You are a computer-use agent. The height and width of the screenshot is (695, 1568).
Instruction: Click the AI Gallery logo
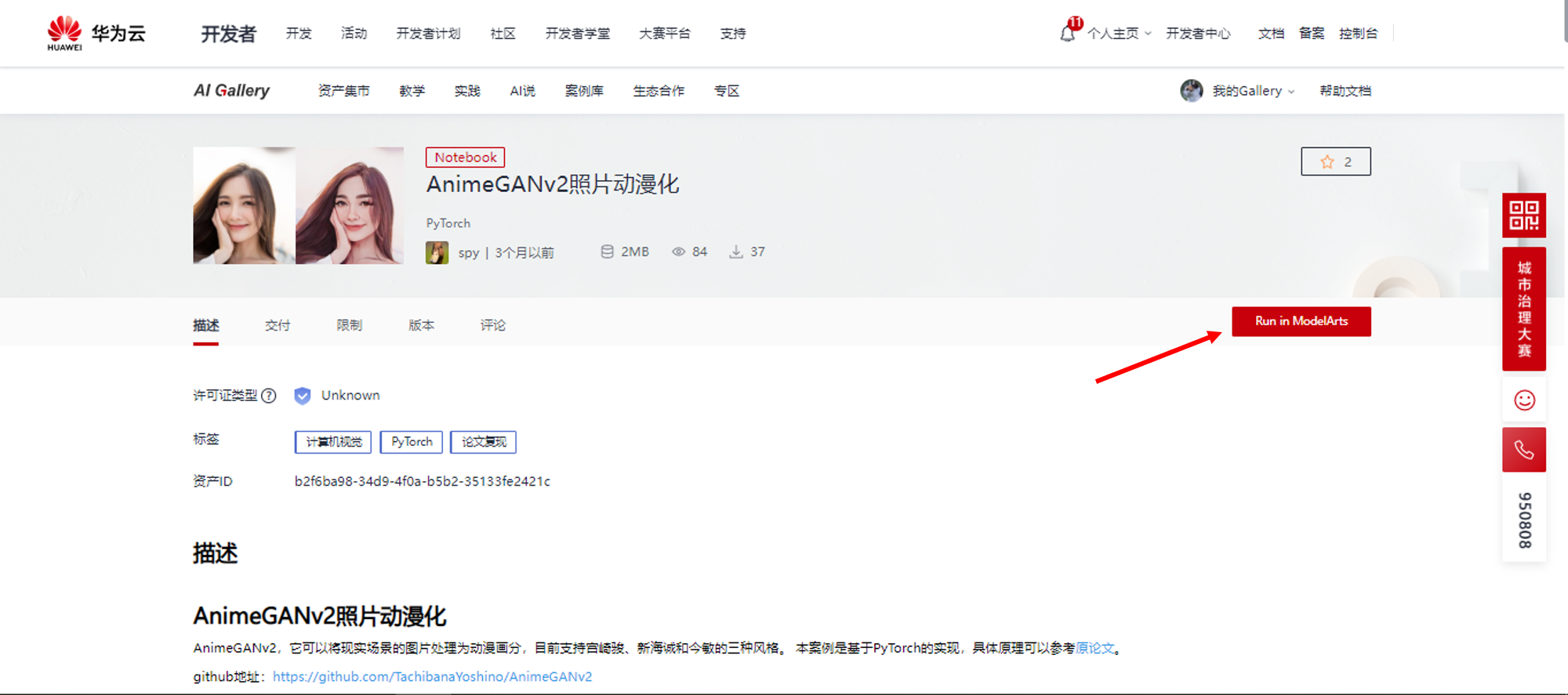(231, 91)
